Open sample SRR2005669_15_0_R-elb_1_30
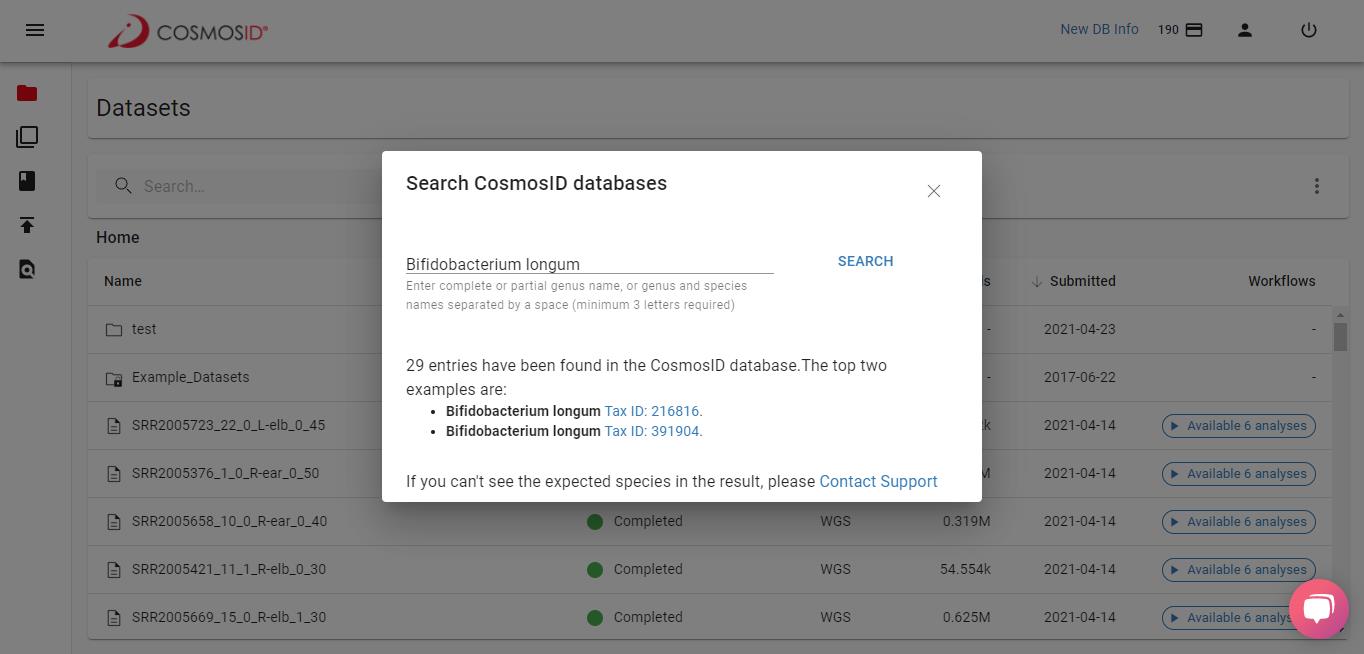The height and width of the screenshot is (654, 1364). 229,617
